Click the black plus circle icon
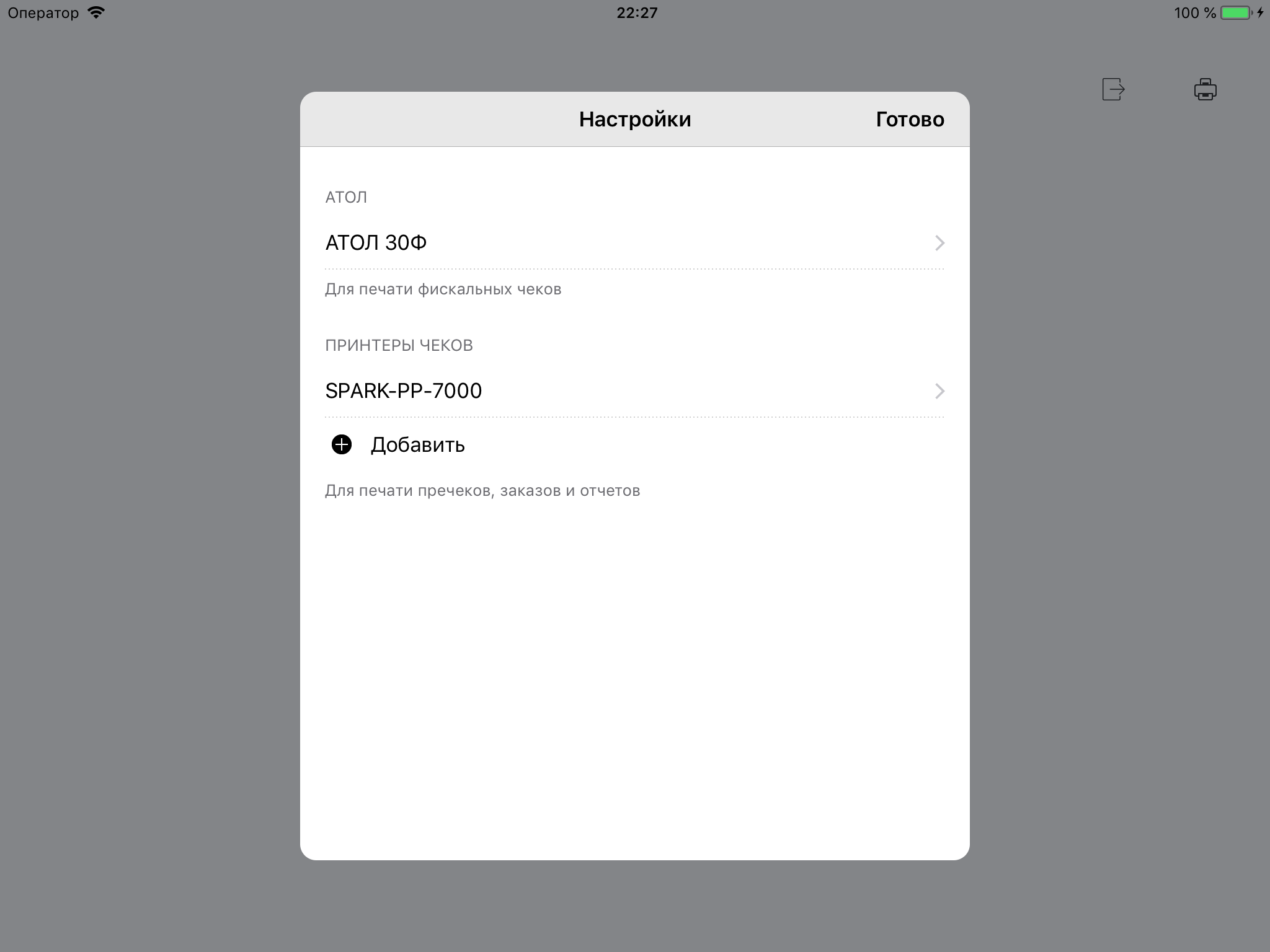Viewport: 1270px width, 952px height. [342, 444]
